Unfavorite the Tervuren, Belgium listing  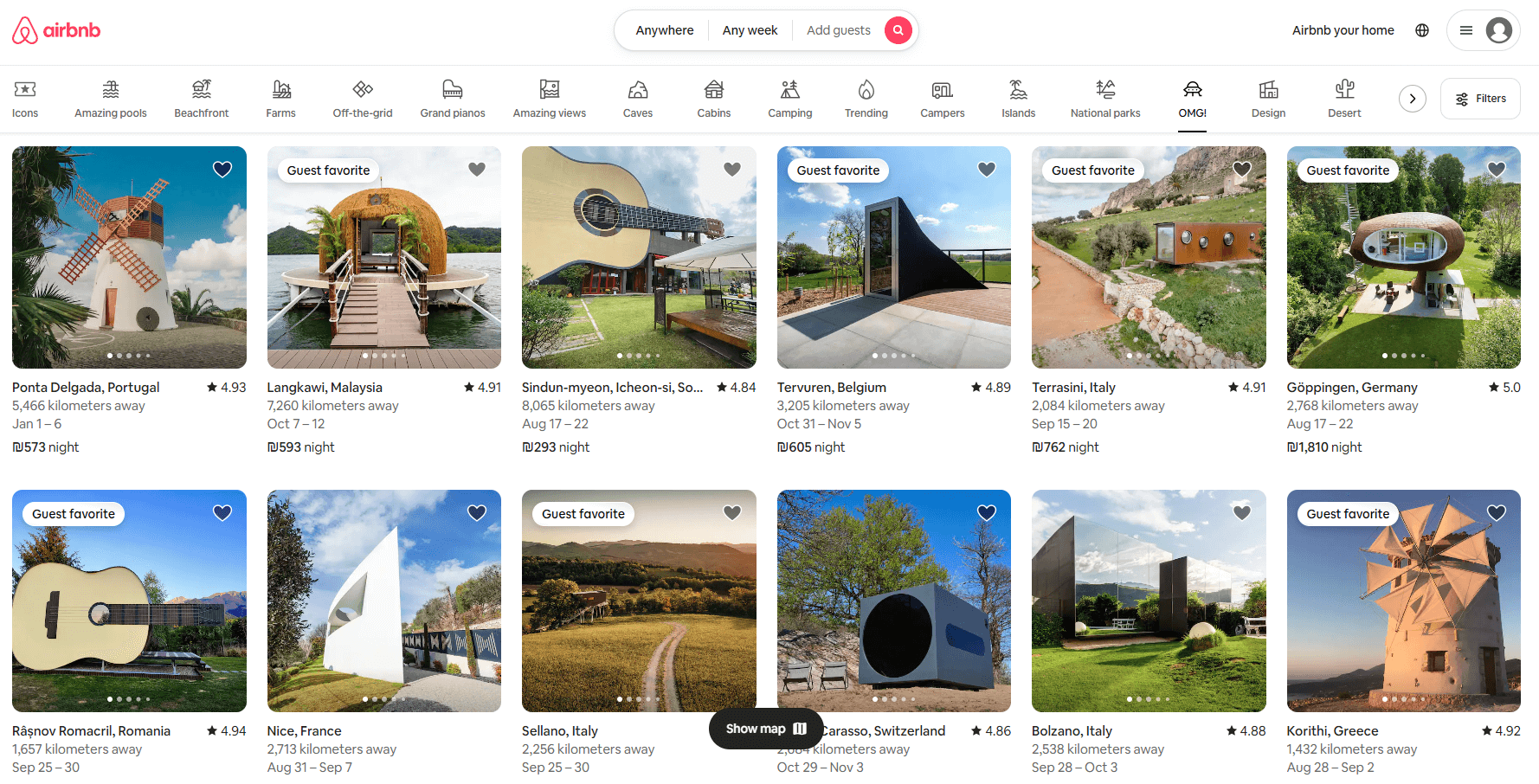click(x=987, y=169)
